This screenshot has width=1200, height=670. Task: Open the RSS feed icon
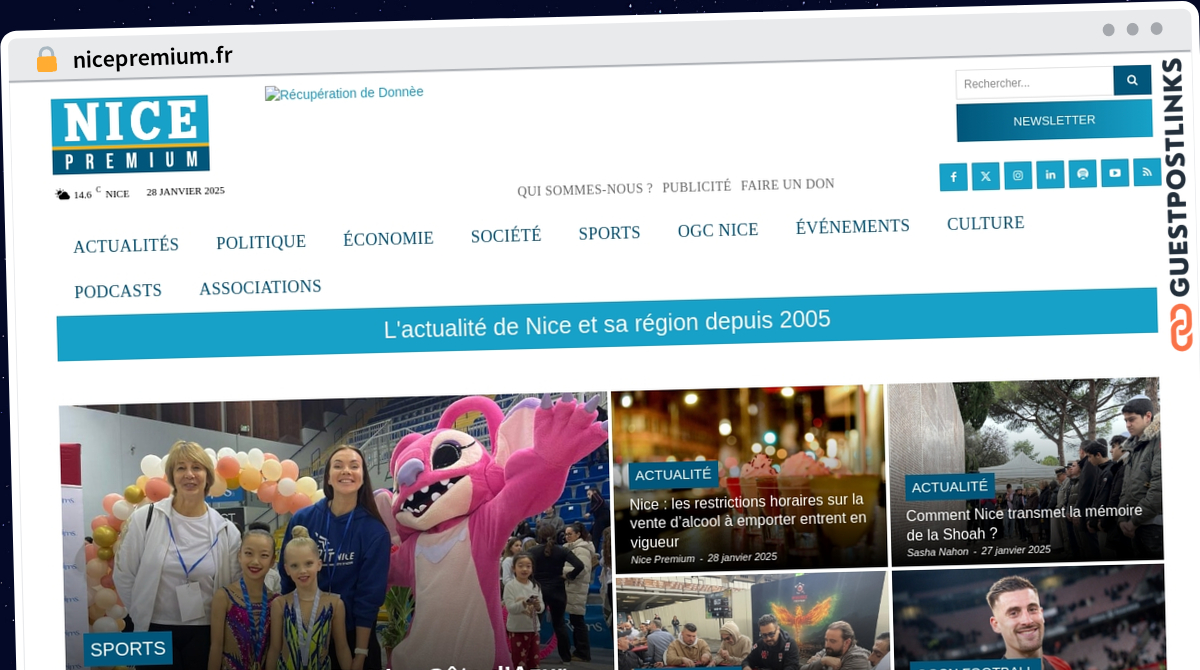tap(1147, 171)
